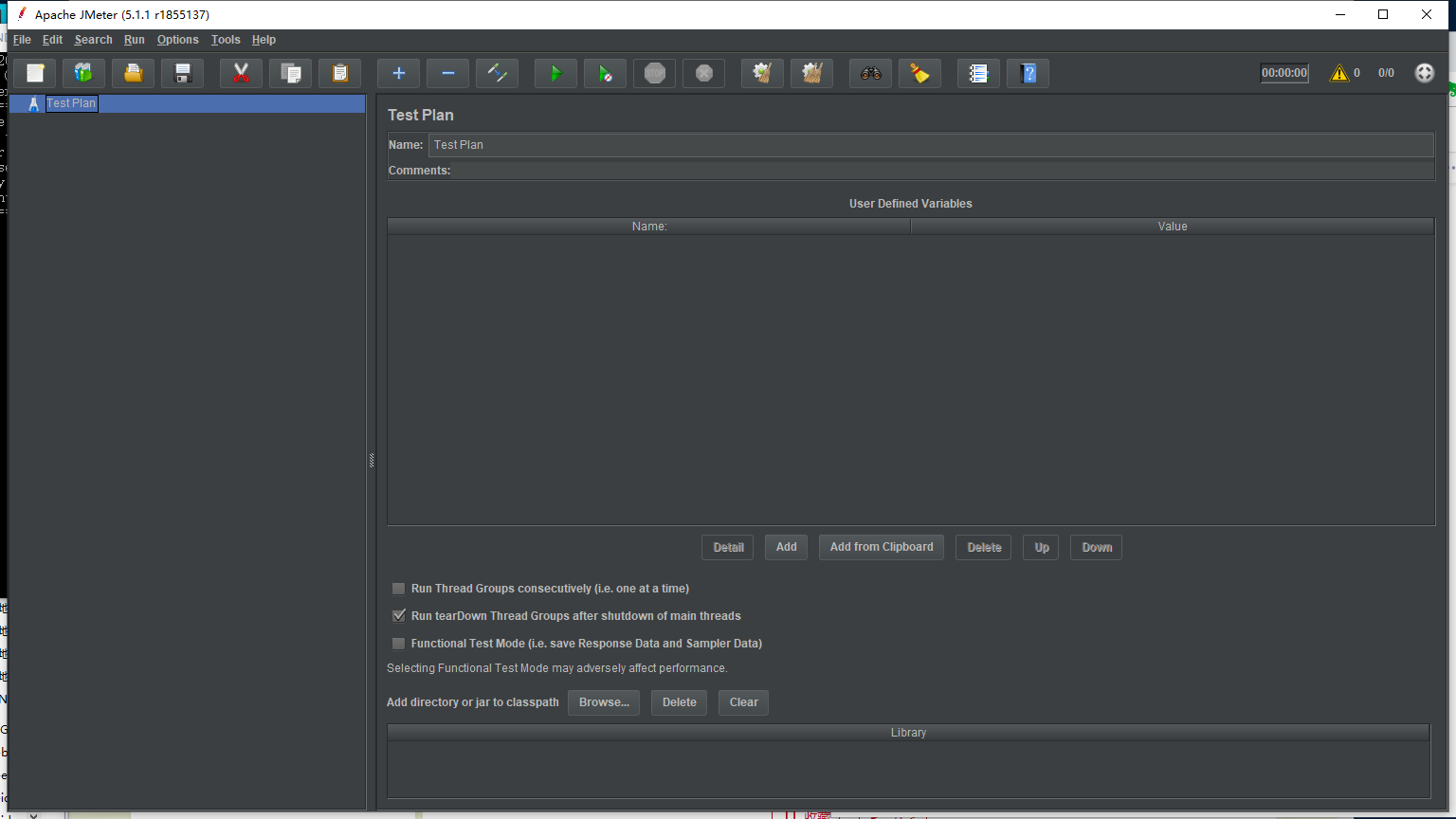The height and width of the screenshot is (819, 1456).
Task: Click the remote engines icon at top right
Action: (x=1425, y=73)
